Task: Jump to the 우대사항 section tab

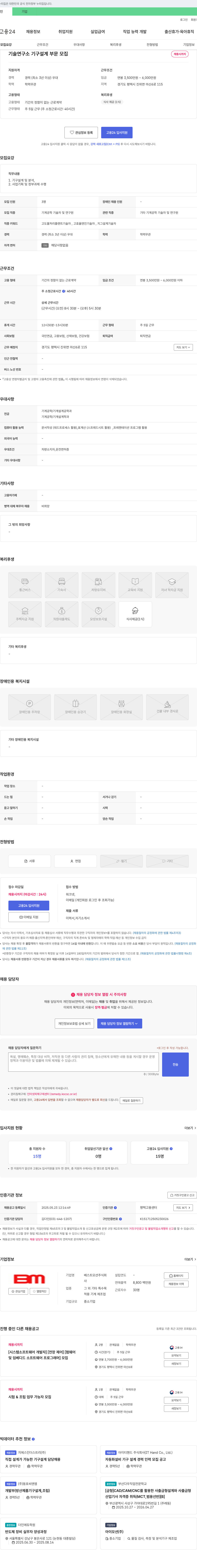Action: 79,44
